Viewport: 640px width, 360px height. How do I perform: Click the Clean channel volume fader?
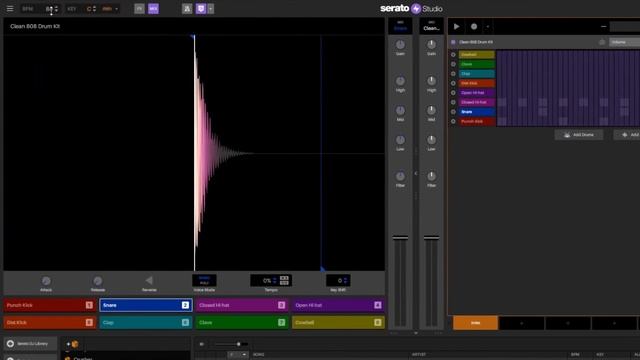click(x=431, y=238)
